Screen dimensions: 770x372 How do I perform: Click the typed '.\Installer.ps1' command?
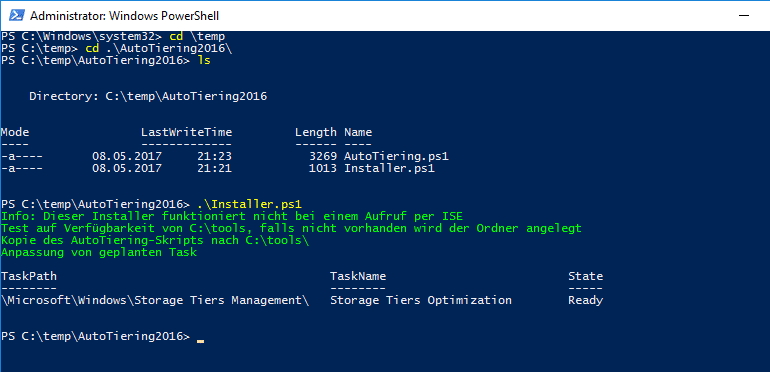pyautogui.click(x=249, y=204)
